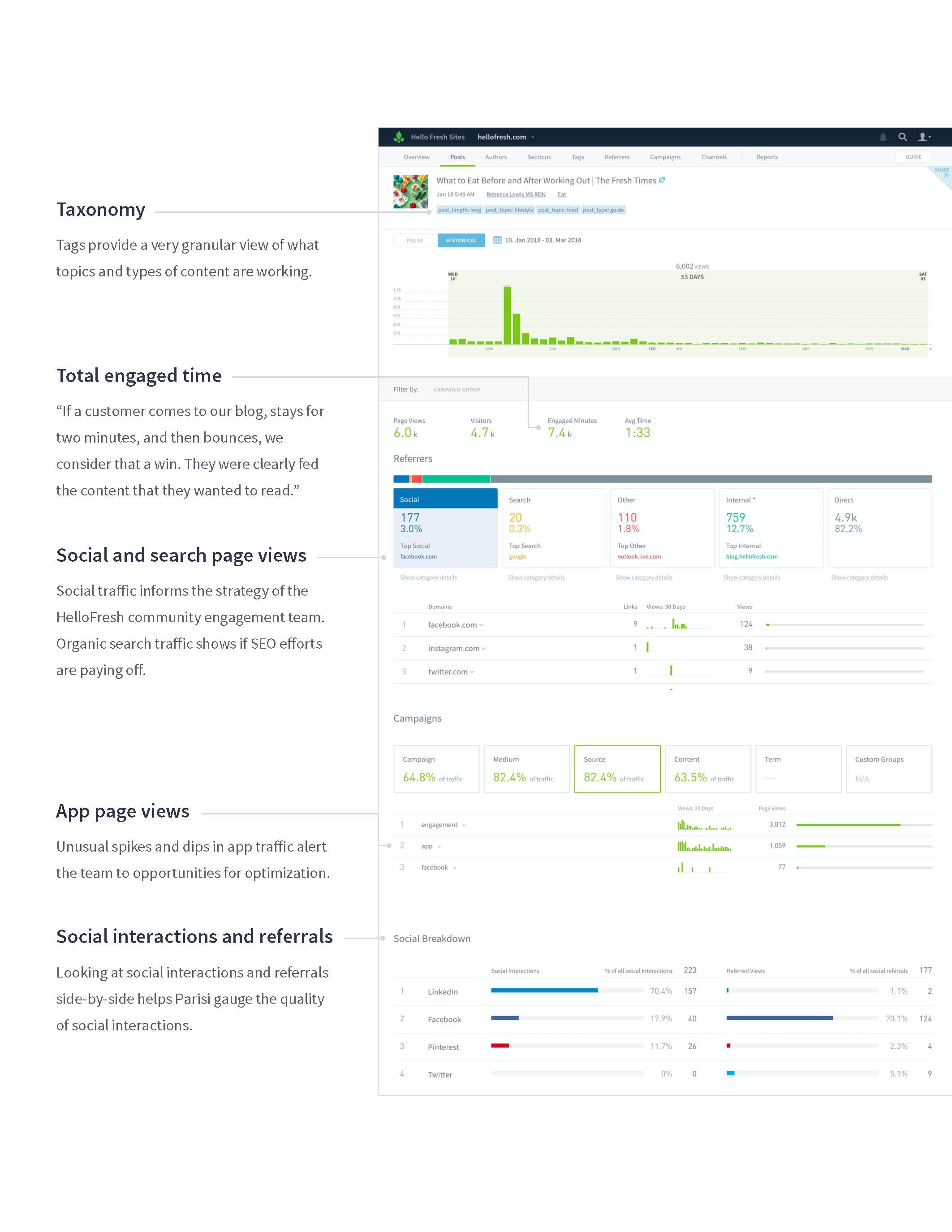Open the Sections tab
This screenshot has height=1232, width=952.
539,157
